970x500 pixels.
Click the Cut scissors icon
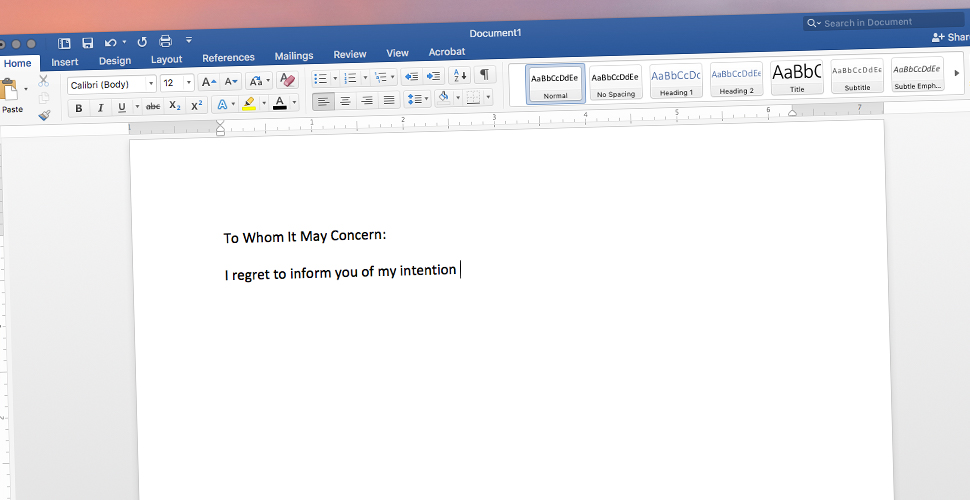click(44, 81)
